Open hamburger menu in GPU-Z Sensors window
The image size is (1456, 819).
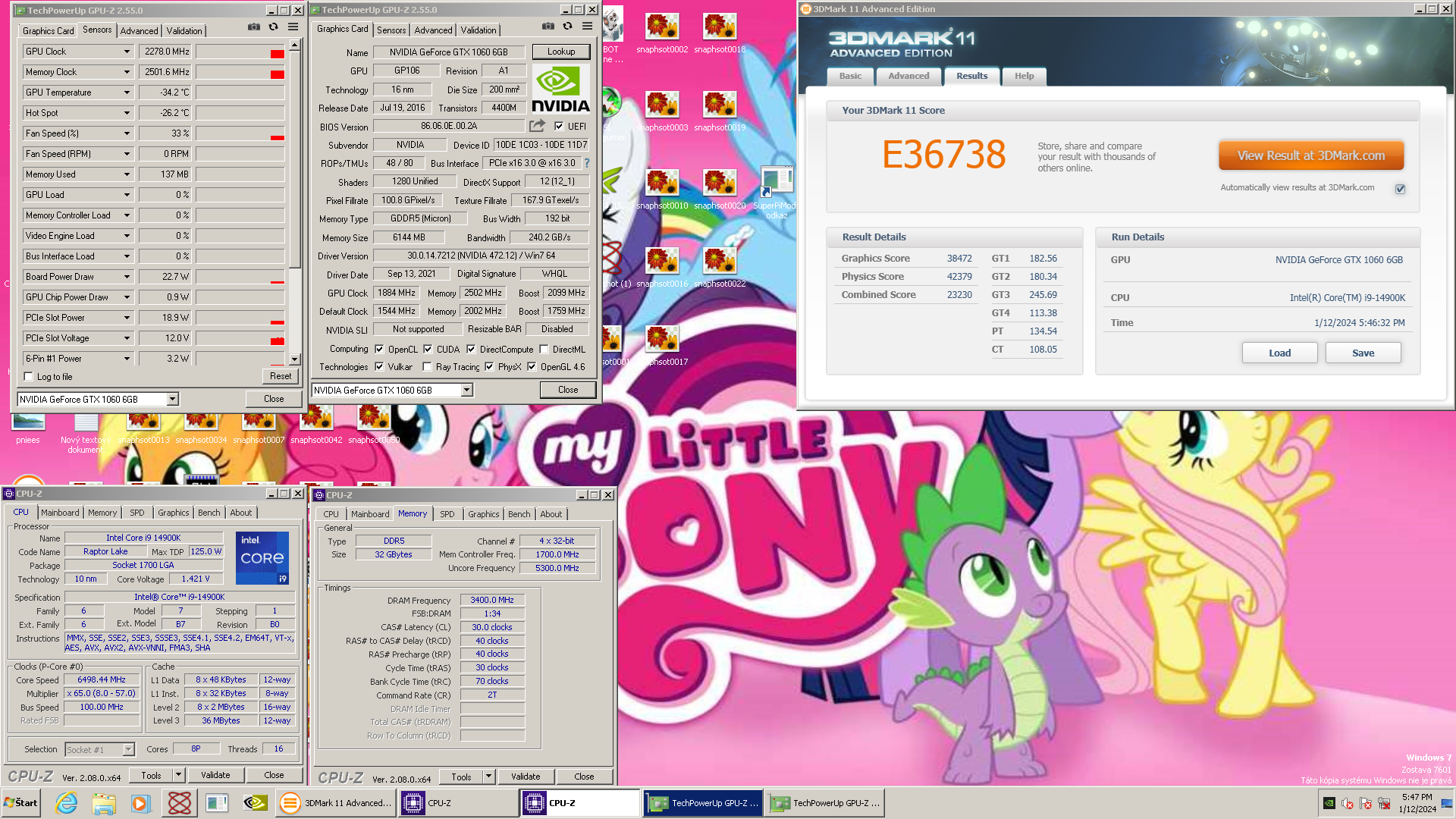(293, 27)
